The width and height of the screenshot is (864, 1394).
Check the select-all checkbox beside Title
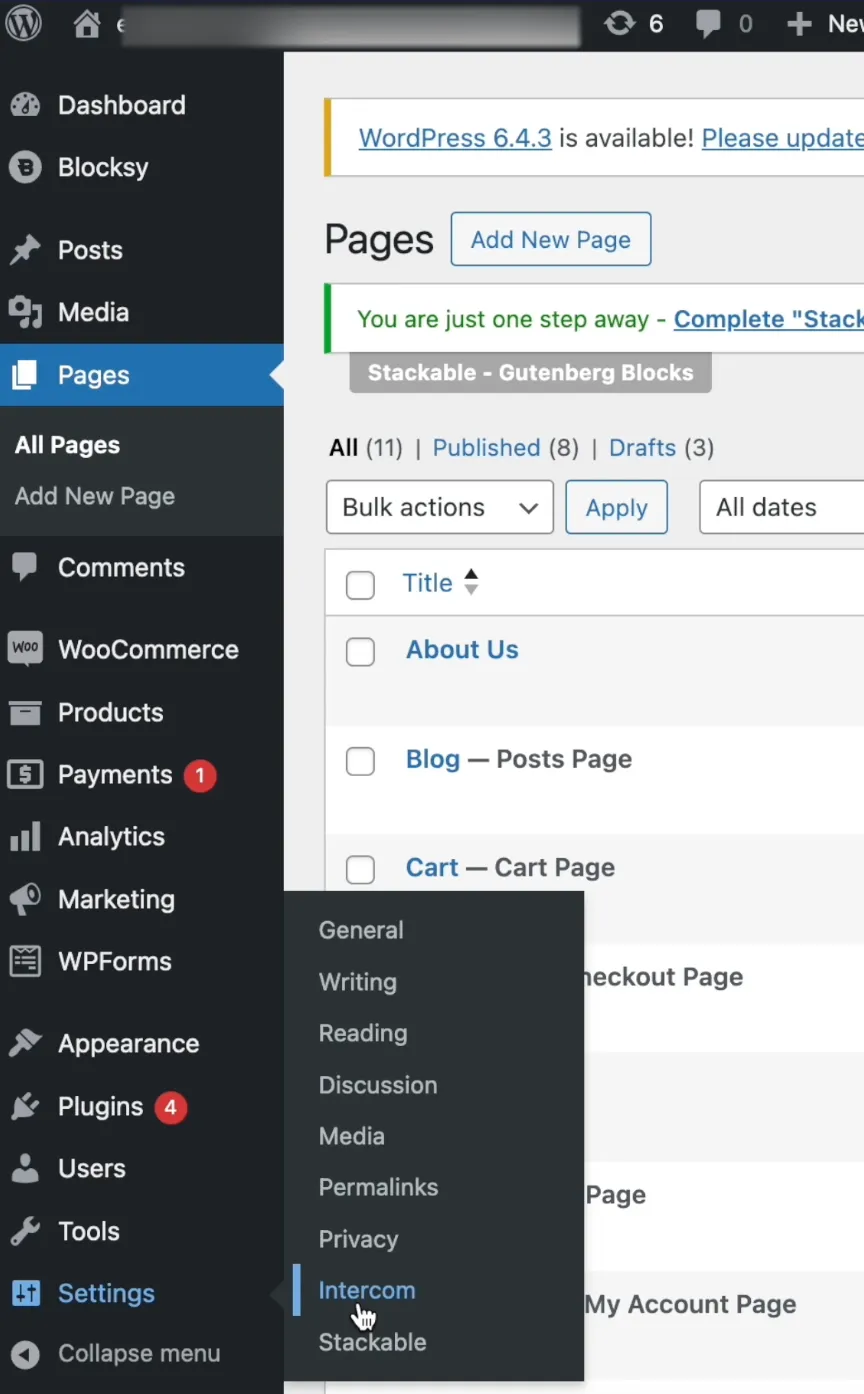point(360,585)
